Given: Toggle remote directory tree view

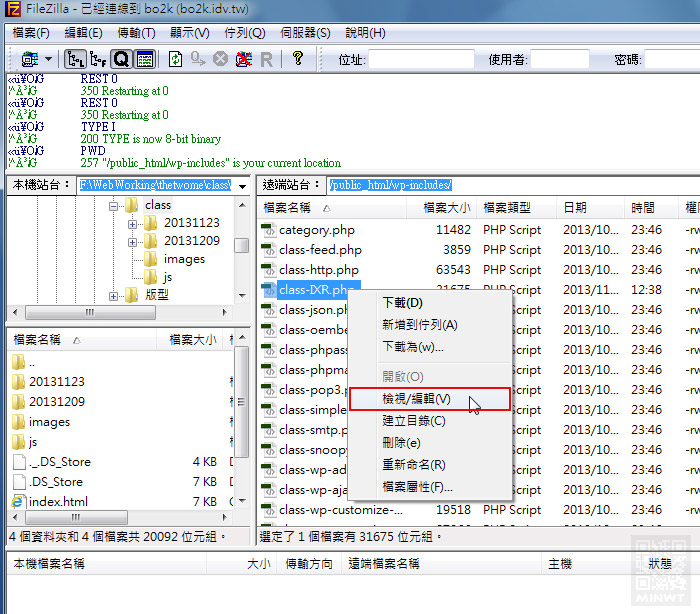Looking at the screenshot, I should (98, 59).
